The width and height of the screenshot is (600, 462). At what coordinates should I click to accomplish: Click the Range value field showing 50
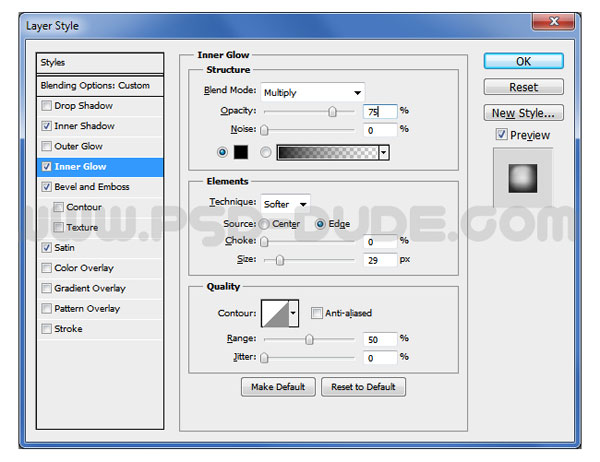point(380,340)
